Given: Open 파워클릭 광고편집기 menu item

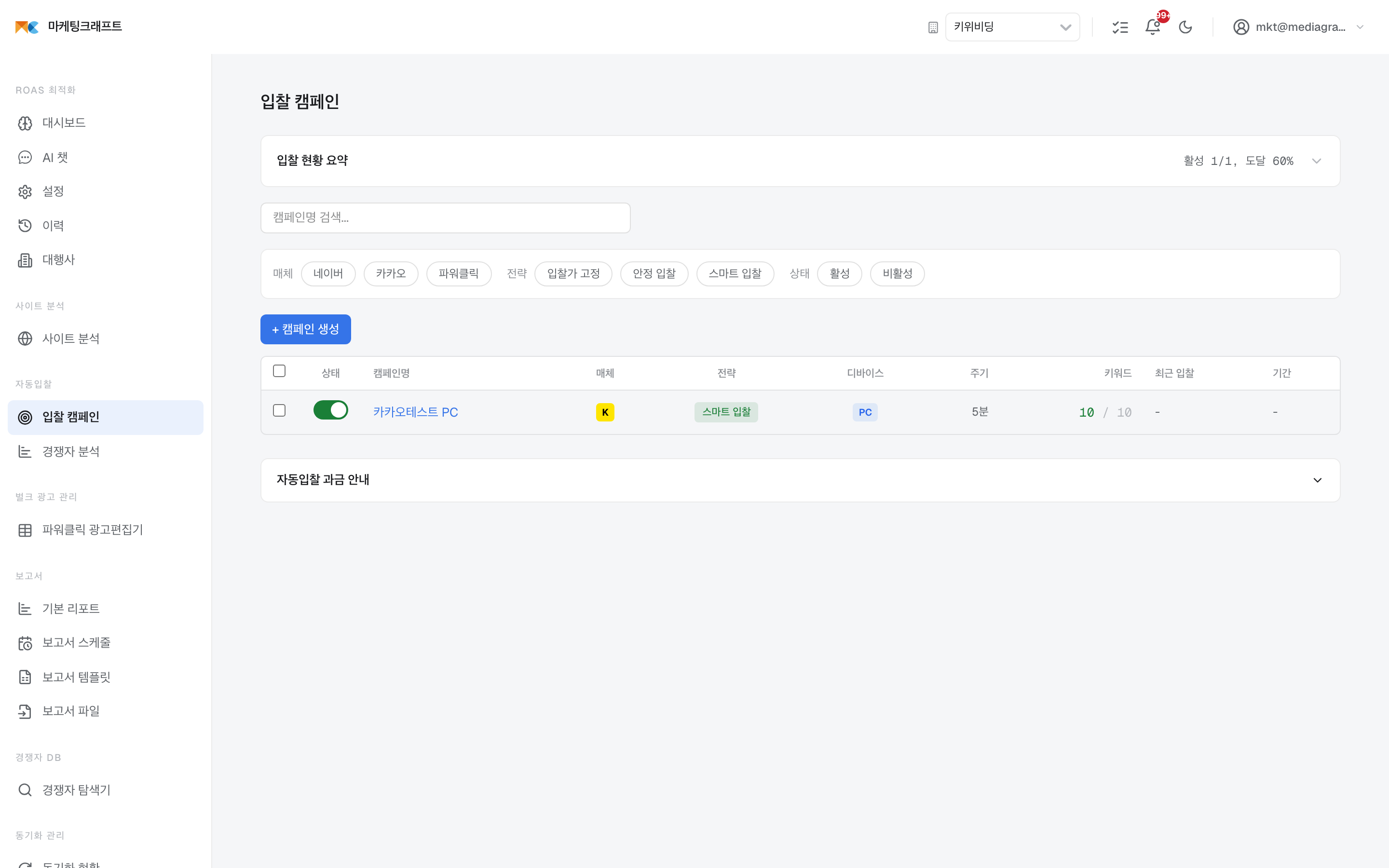Looking at the screenshot, I should point(106,530).
